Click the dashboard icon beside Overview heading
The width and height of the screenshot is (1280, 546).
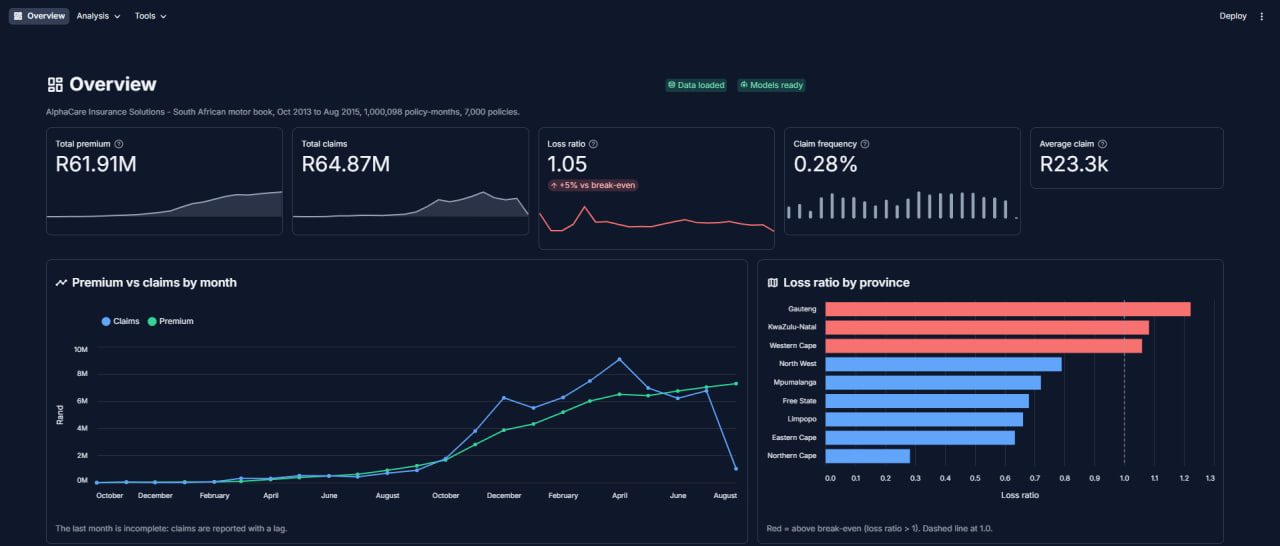55,85
